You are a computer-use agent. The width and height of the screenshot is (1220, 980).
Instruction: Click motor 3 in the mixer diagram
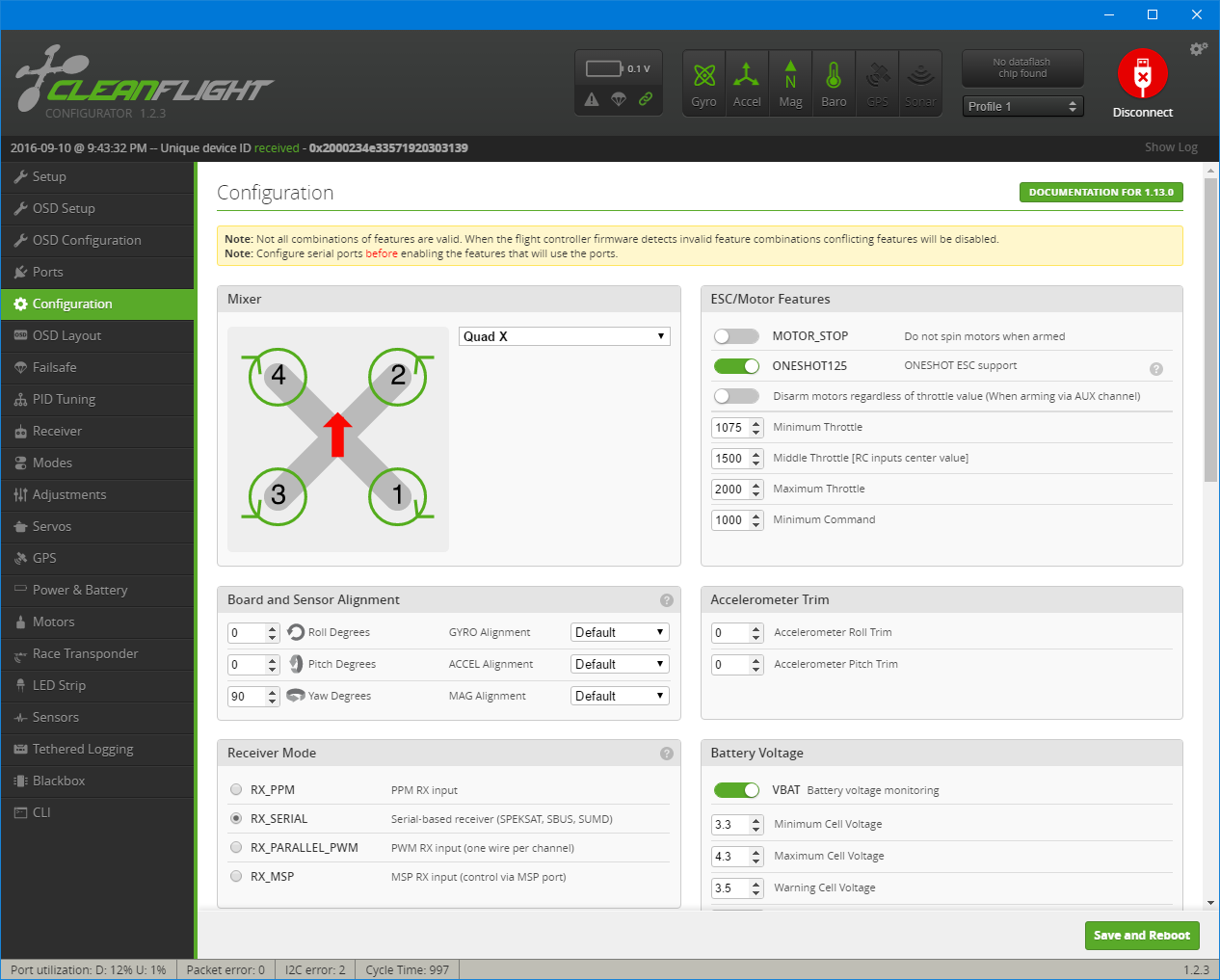[x=278, y=496]
